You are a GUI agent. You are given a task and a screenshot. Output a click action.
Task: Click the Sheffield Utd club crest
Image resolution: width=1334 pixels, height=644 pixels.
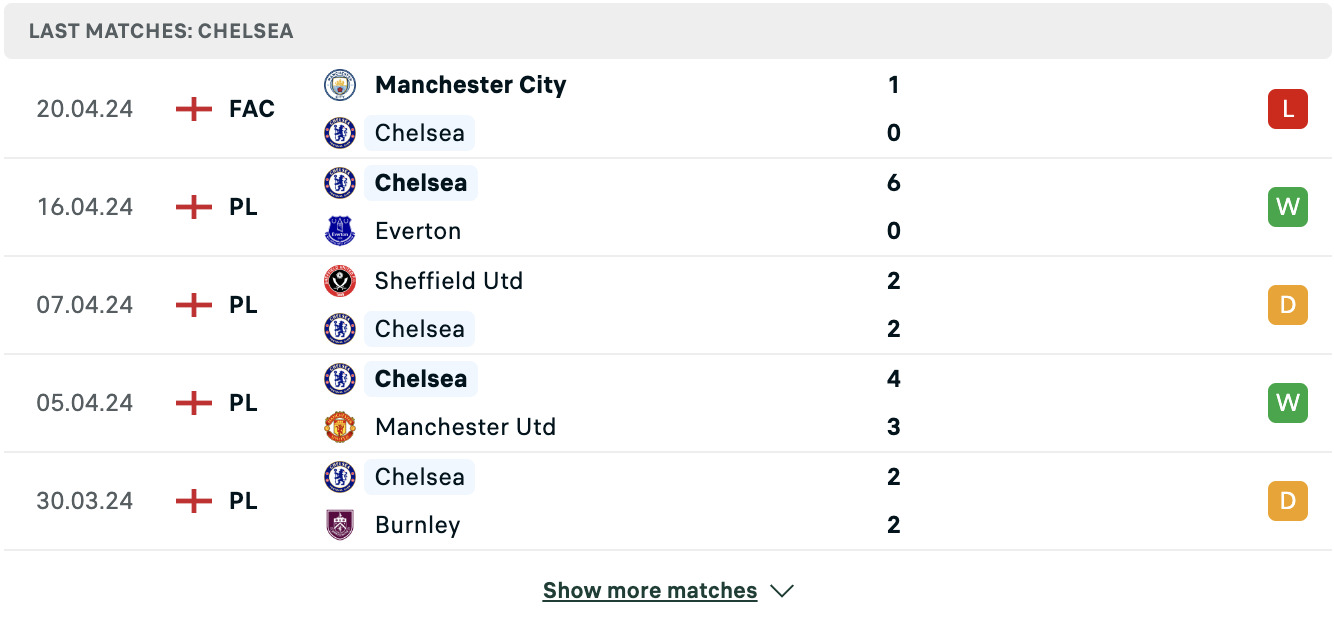tap(340, 281)
